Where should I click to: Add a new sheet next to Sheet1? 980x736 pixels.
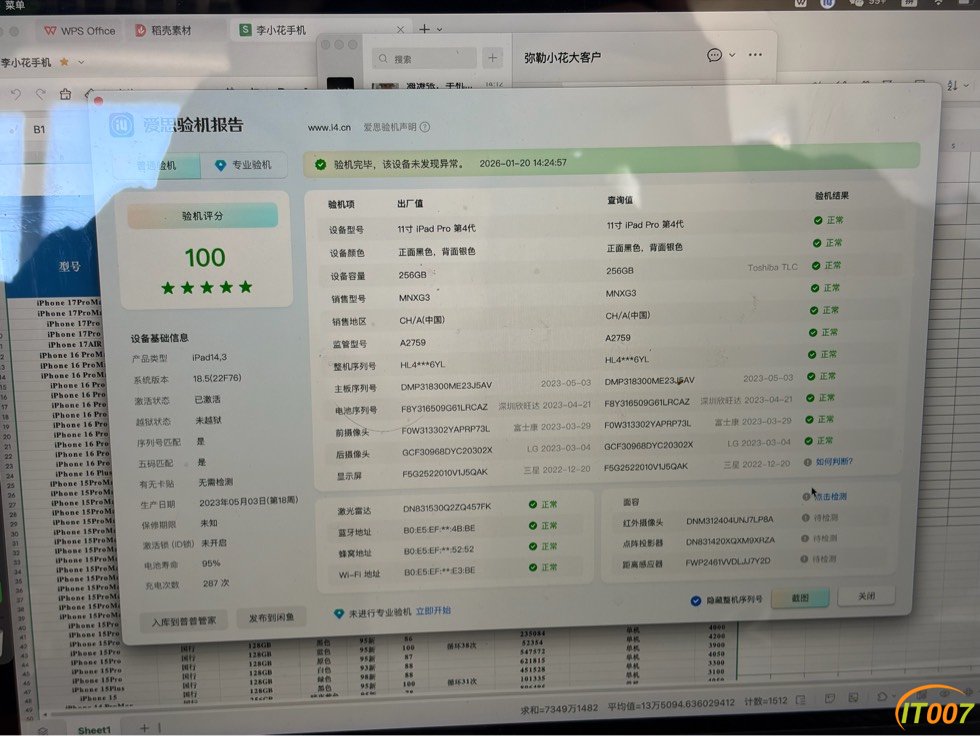click(144, 728)
